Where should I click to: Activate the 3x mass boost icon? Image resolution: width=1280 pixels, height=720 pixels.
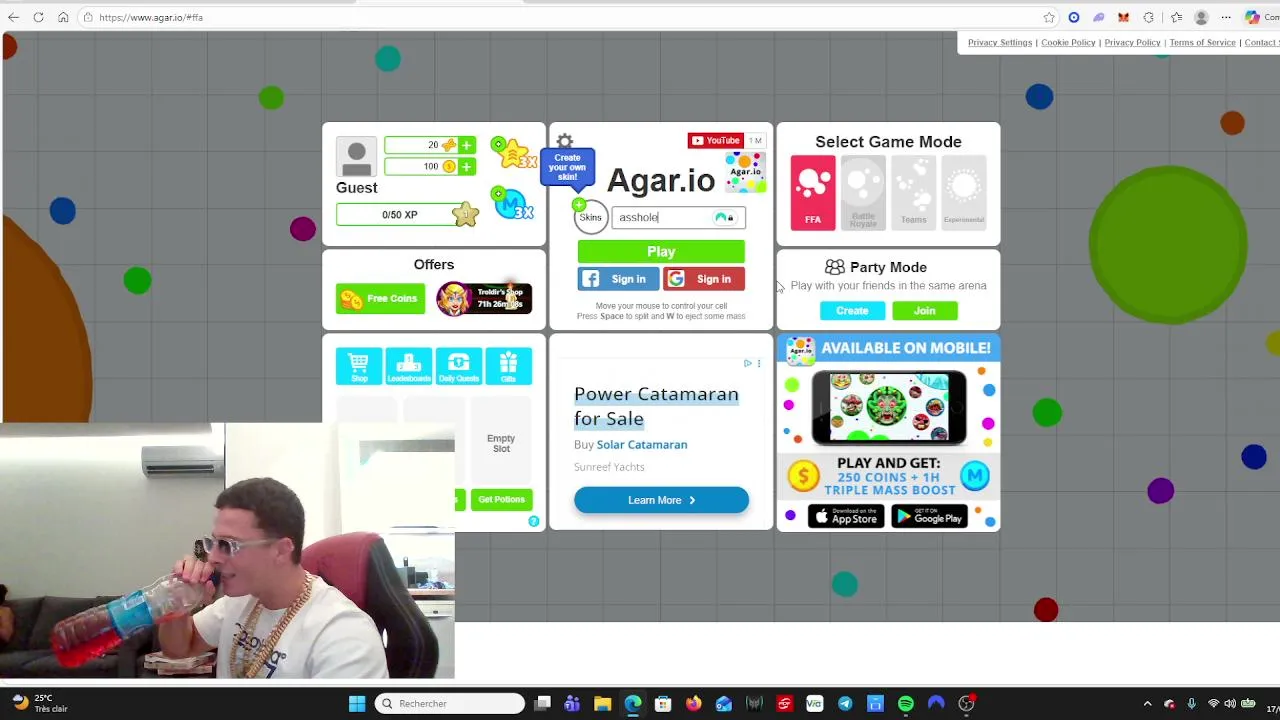(513, 203)
